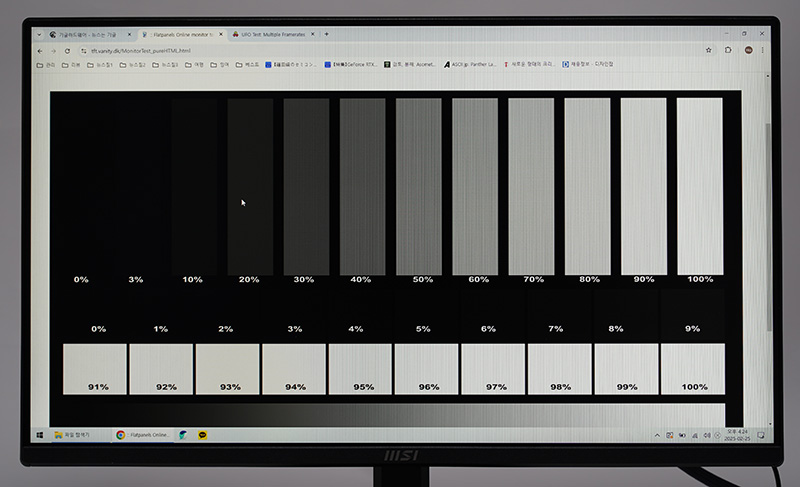Click the 30% label under the bar
Screen dimensions: 800x487
pyautogui.click(x=304, y=279)
